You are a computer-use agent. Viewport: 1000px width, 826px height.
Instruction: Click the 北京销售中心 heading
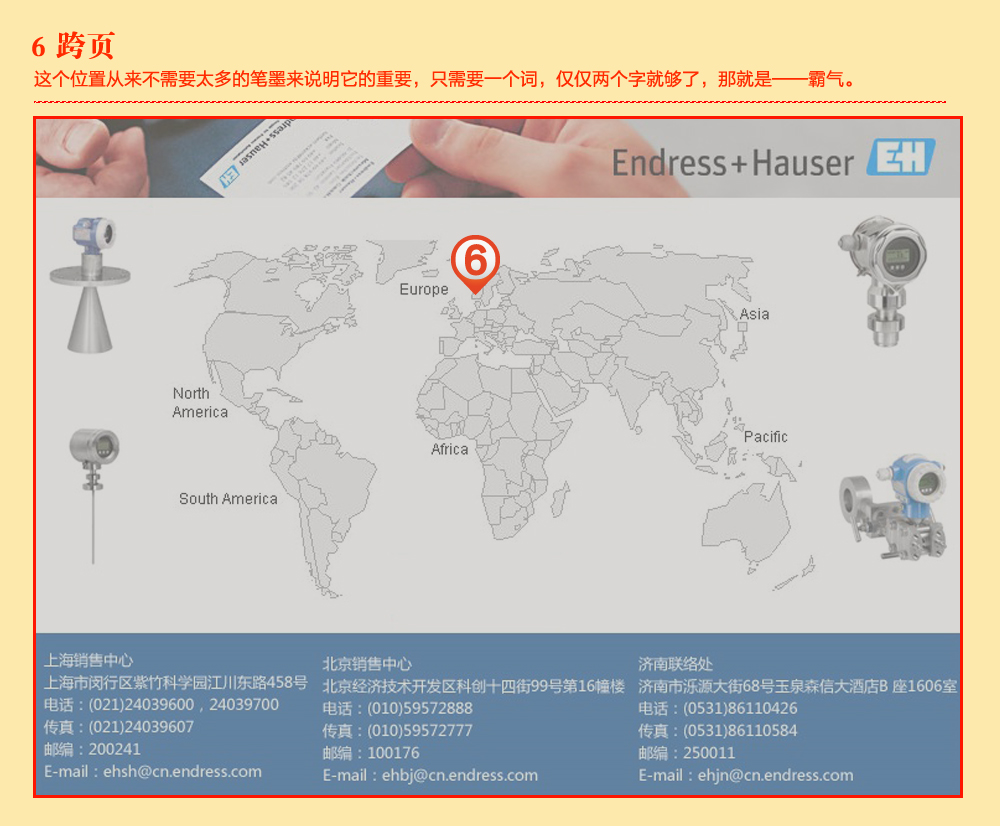[366, 664]
